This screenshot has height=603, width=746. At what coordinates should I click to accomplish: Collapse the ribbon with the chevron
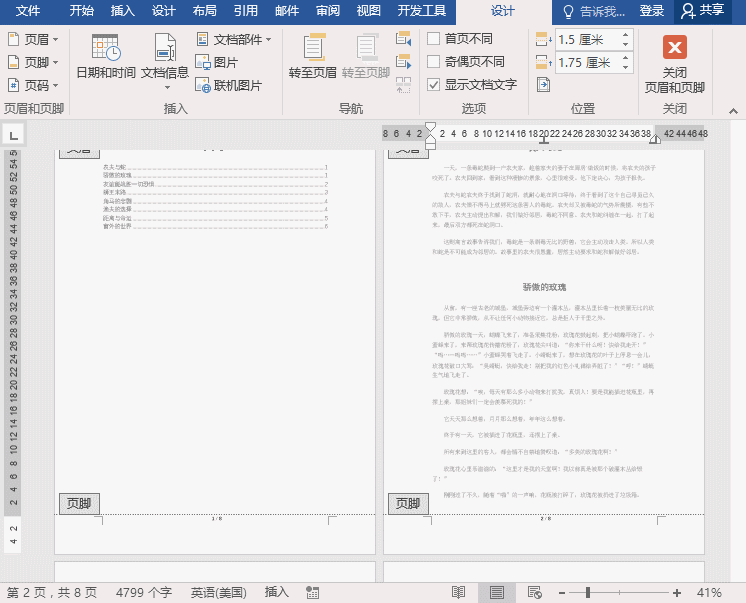(x=733, y=111)
